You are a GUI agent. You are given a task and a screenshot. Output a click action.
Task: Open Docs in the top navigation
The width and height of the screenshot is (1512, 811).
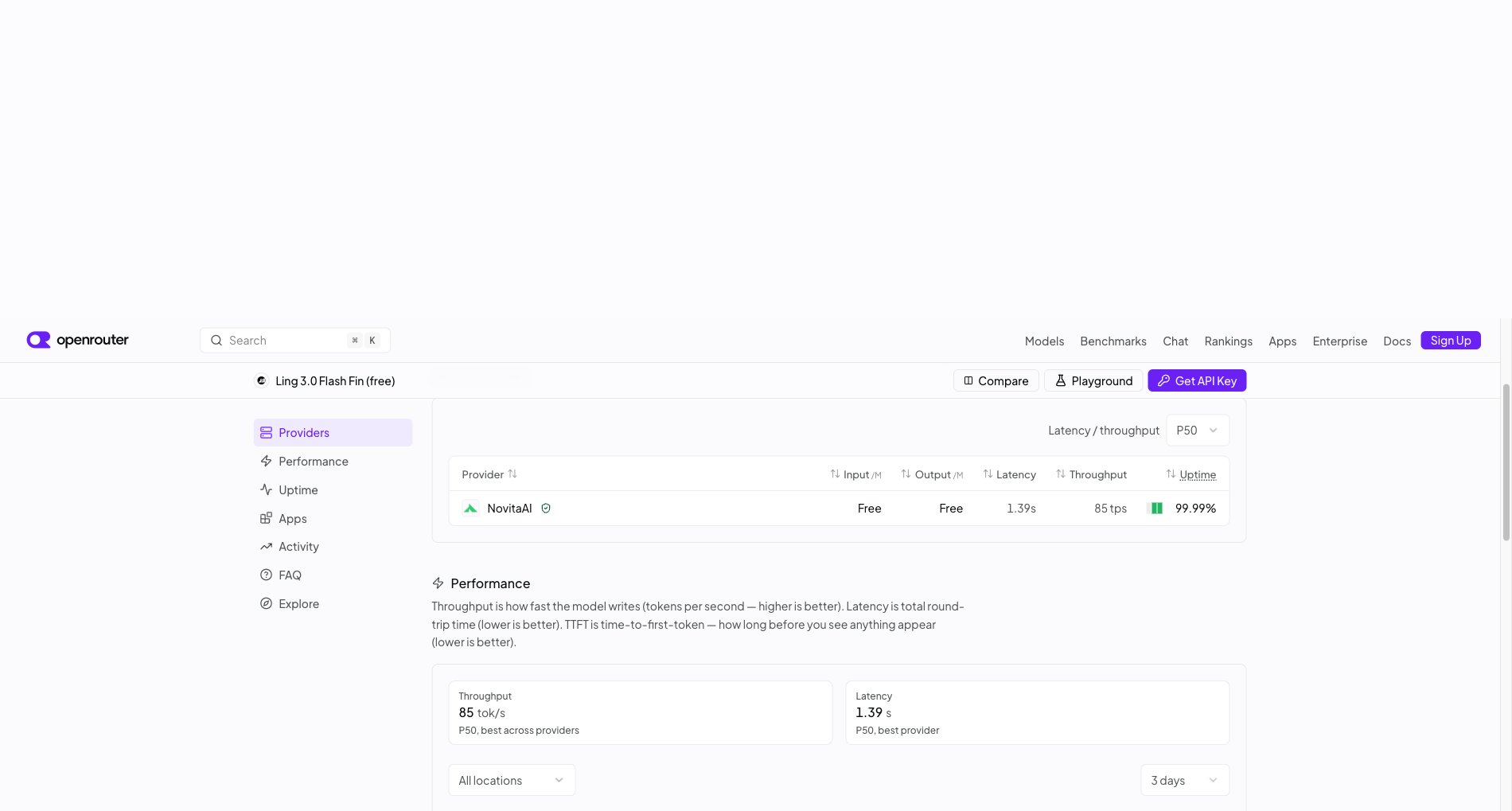1397,341
